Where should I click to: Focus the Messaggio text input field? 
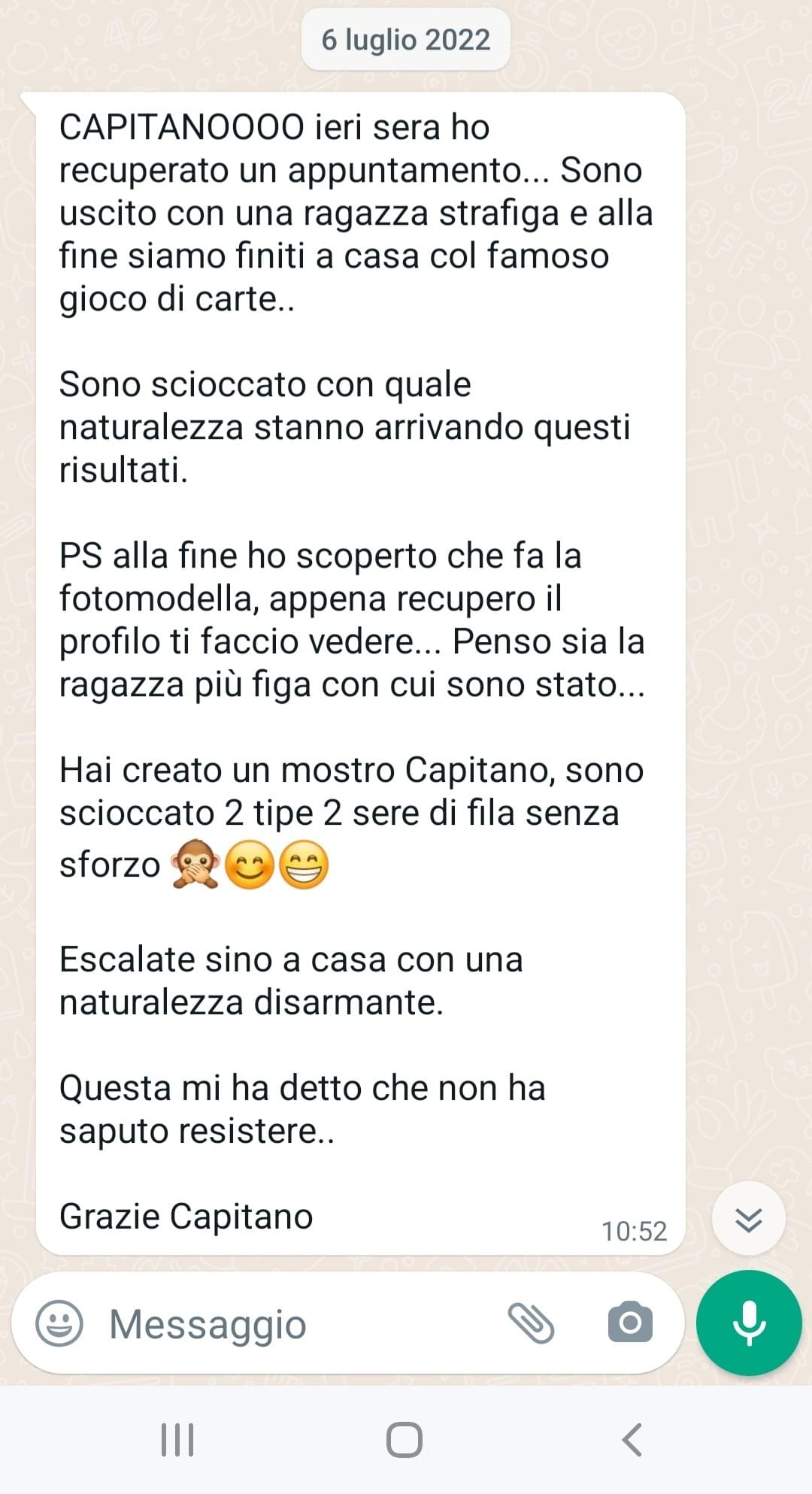(301, 1324)
